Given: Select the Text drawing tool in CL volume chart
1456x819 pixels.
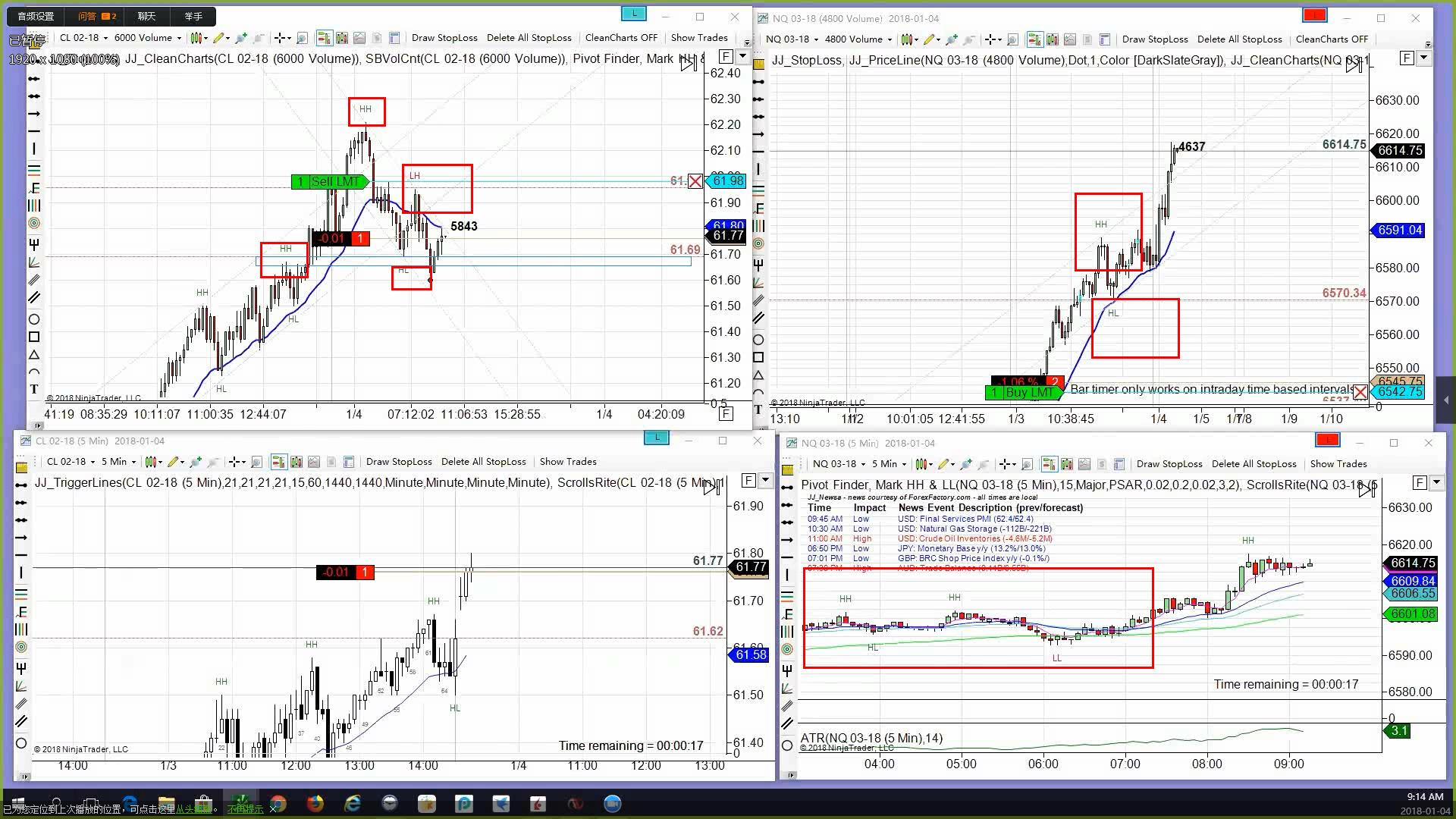Looking at the screenshot, I should (x=33, y=389).
